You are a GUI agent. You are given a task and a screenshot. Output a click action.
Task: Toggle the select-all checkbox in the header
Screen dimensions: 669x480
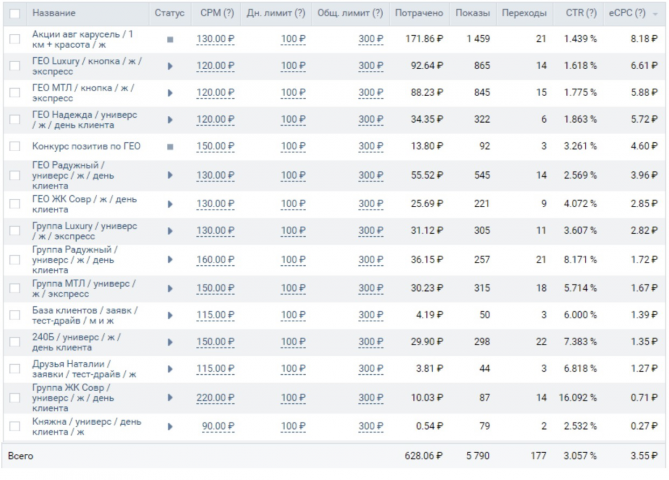point(15,13)
